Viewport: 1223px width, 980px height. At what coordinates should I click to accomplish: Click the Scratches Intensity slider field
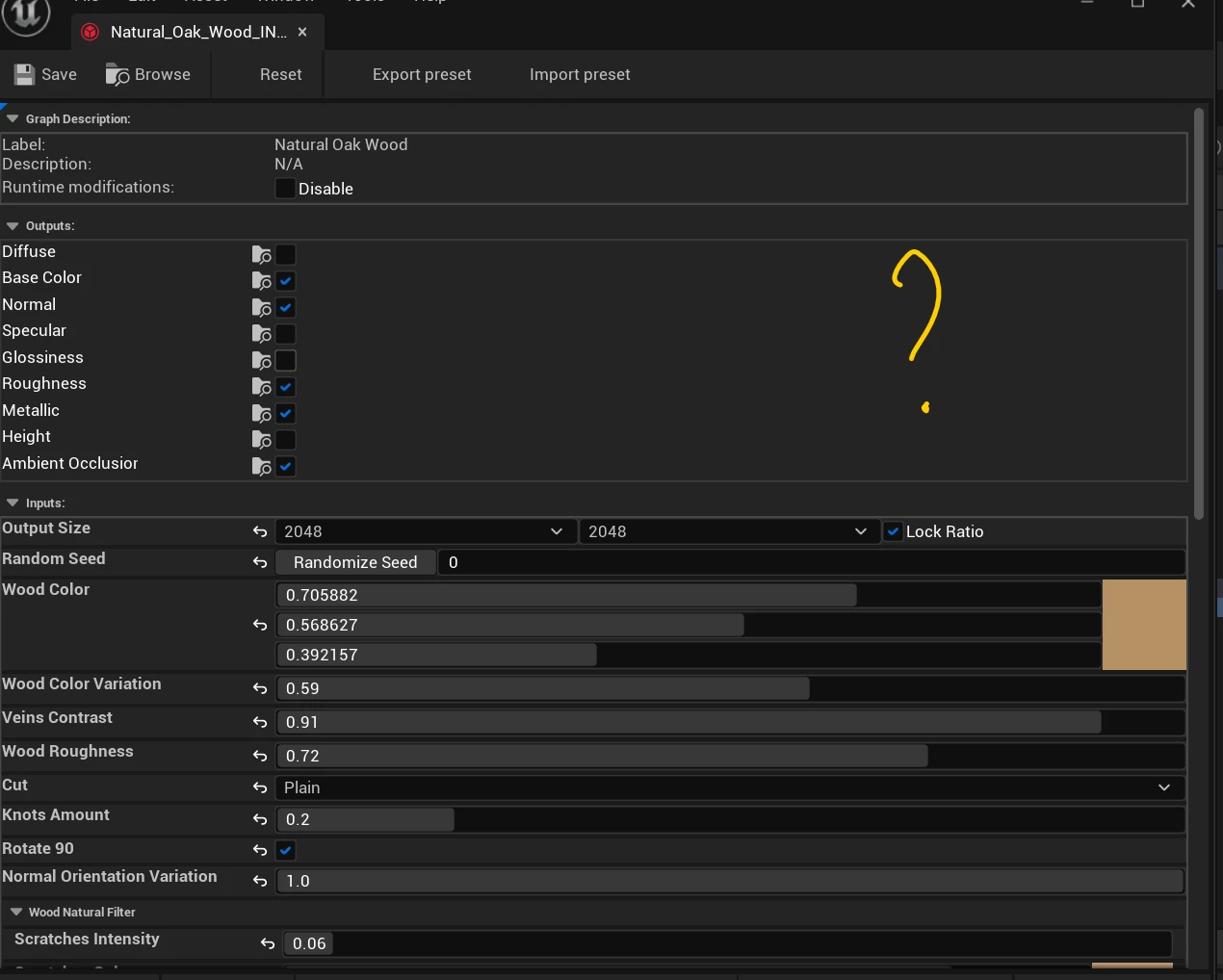click(727, 943)
